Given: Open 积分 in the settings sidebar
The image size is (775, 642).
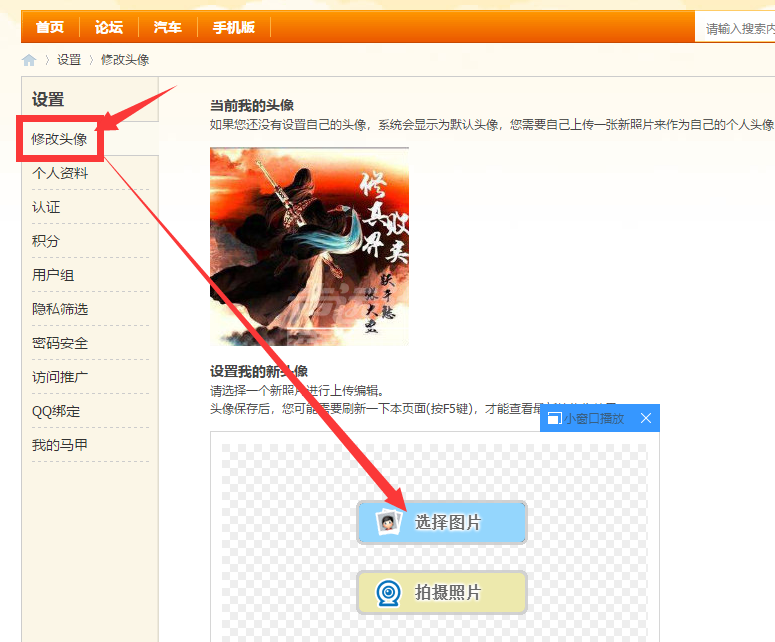Looking at the screenshot, I should [x=46, y=241].
